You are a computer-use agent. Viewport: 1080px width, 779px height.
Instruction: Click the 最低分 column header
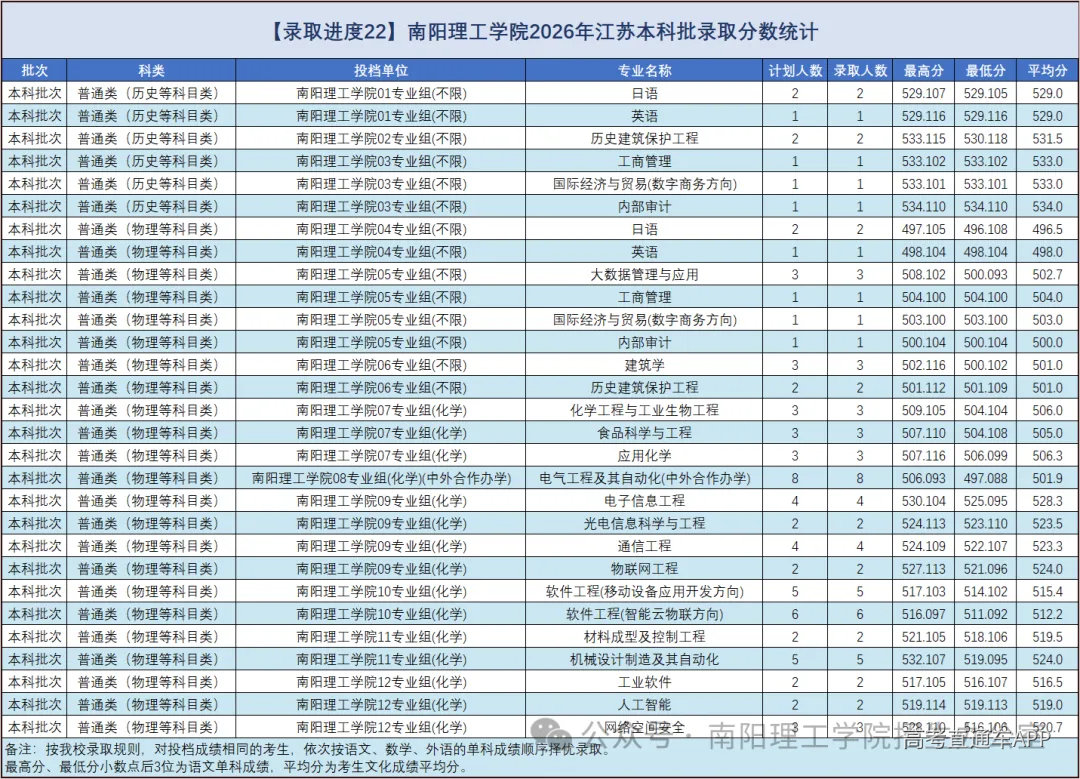click(x=986, y=70)
